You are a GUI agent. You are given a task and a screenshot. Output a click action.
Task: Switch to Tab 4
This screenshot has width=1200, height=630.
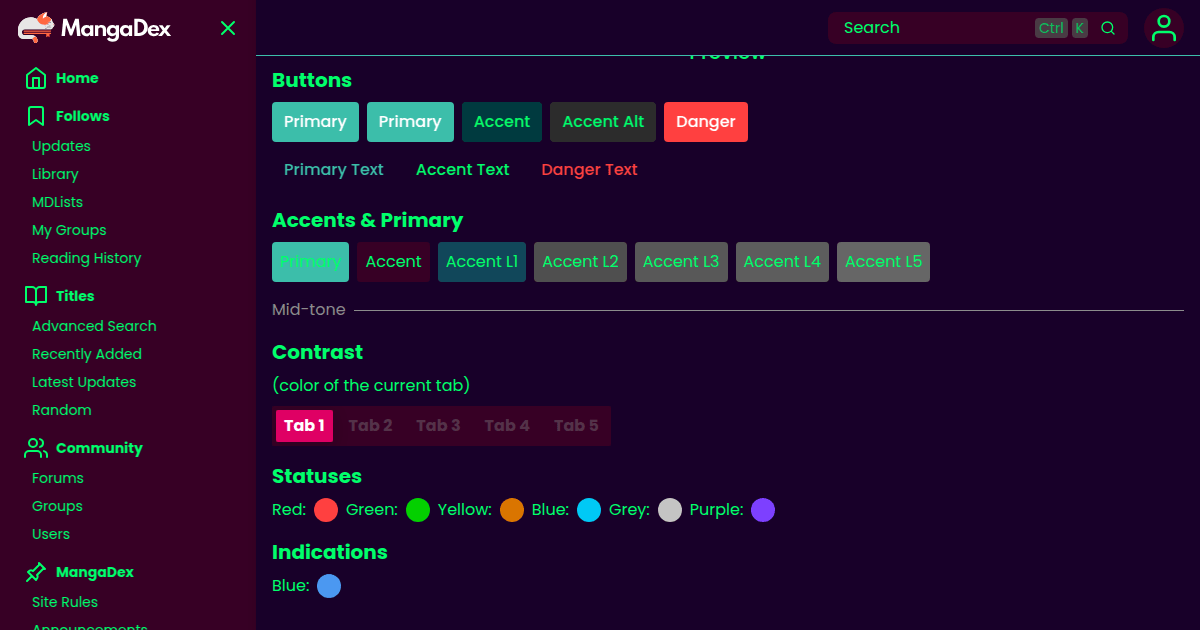click(507, 426)
